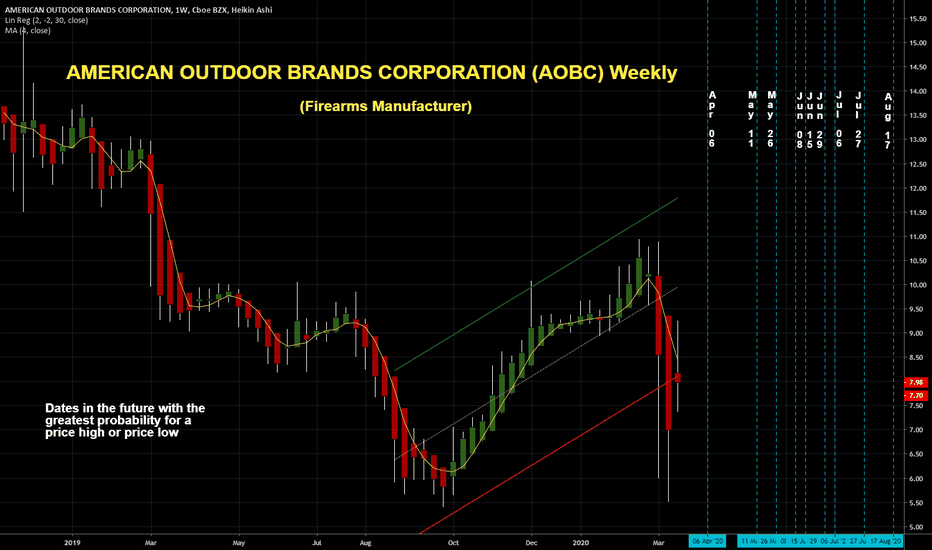Click the 13.00 price axis label
This screenshot has width=932, height=550.
(x=917, y=139)
